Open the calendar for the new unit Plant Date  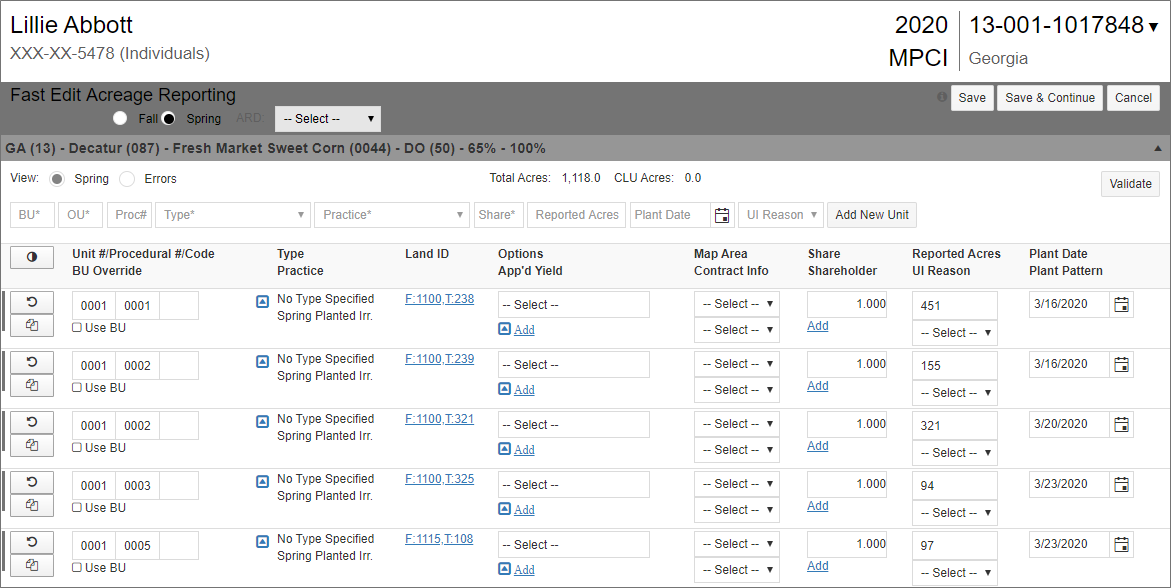click(722, 215)
